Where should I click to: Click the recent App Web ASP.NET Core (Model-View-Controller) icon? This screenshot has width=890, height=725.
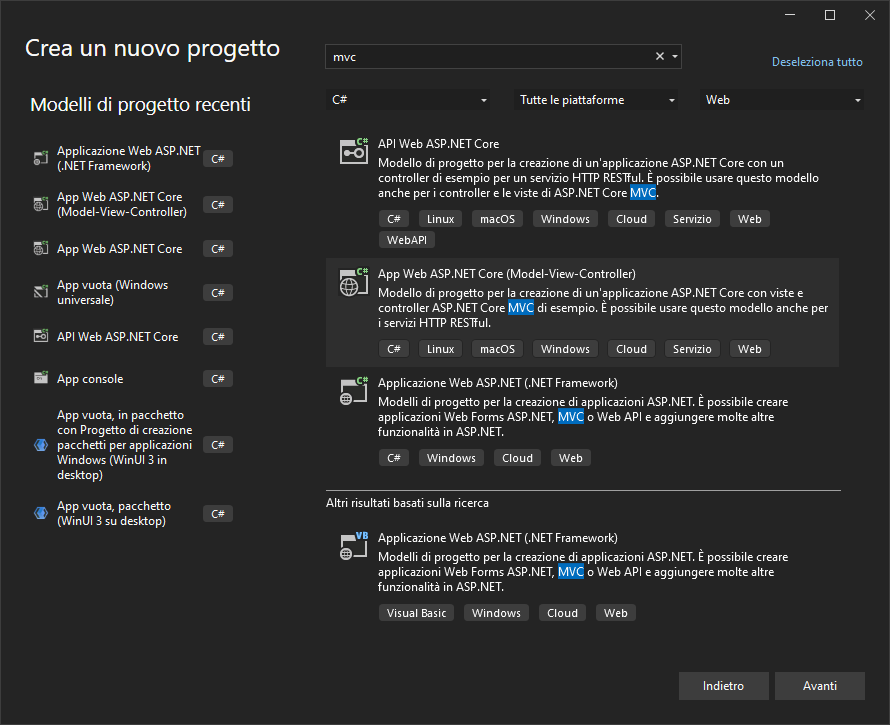click(x=41, y=204)
